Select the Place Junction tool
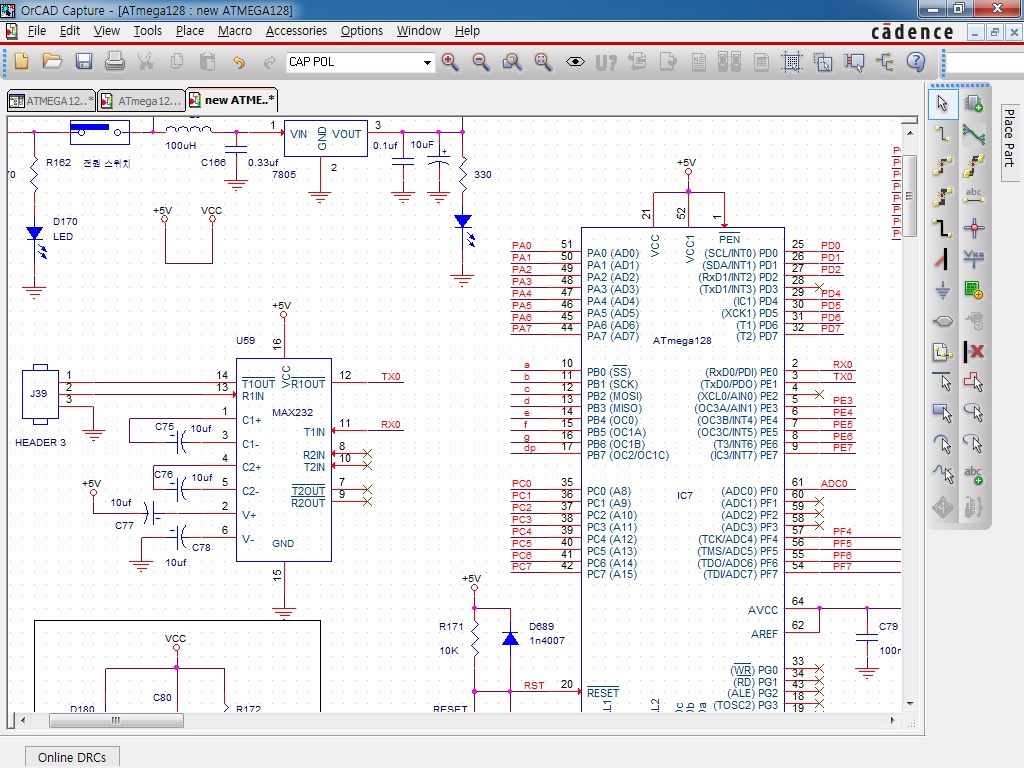Viewport: 1024px width, 768px height. (974, 227)
